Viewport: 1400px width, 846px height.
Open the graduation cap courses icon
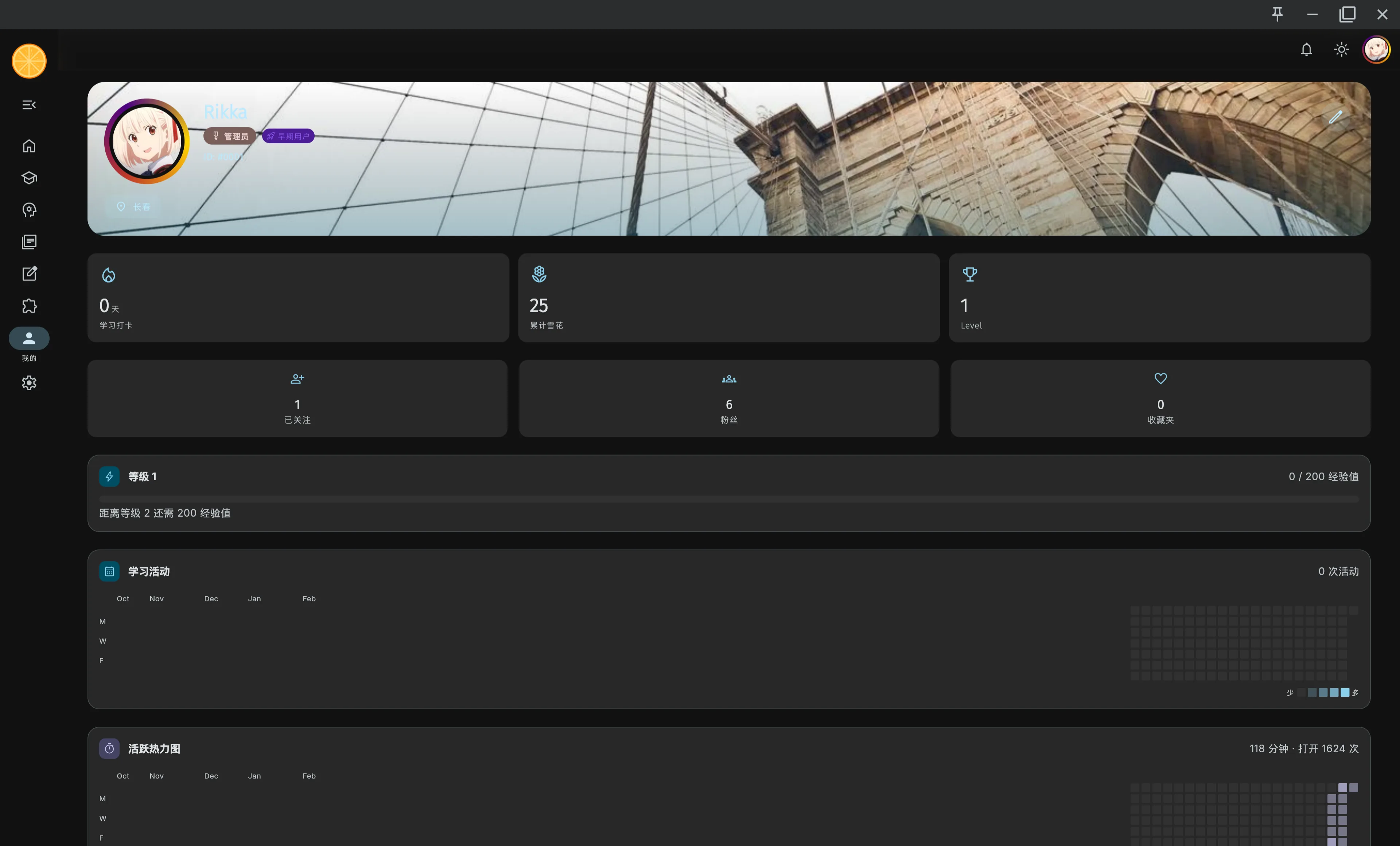pyautogui.click(x=29, y=178)
